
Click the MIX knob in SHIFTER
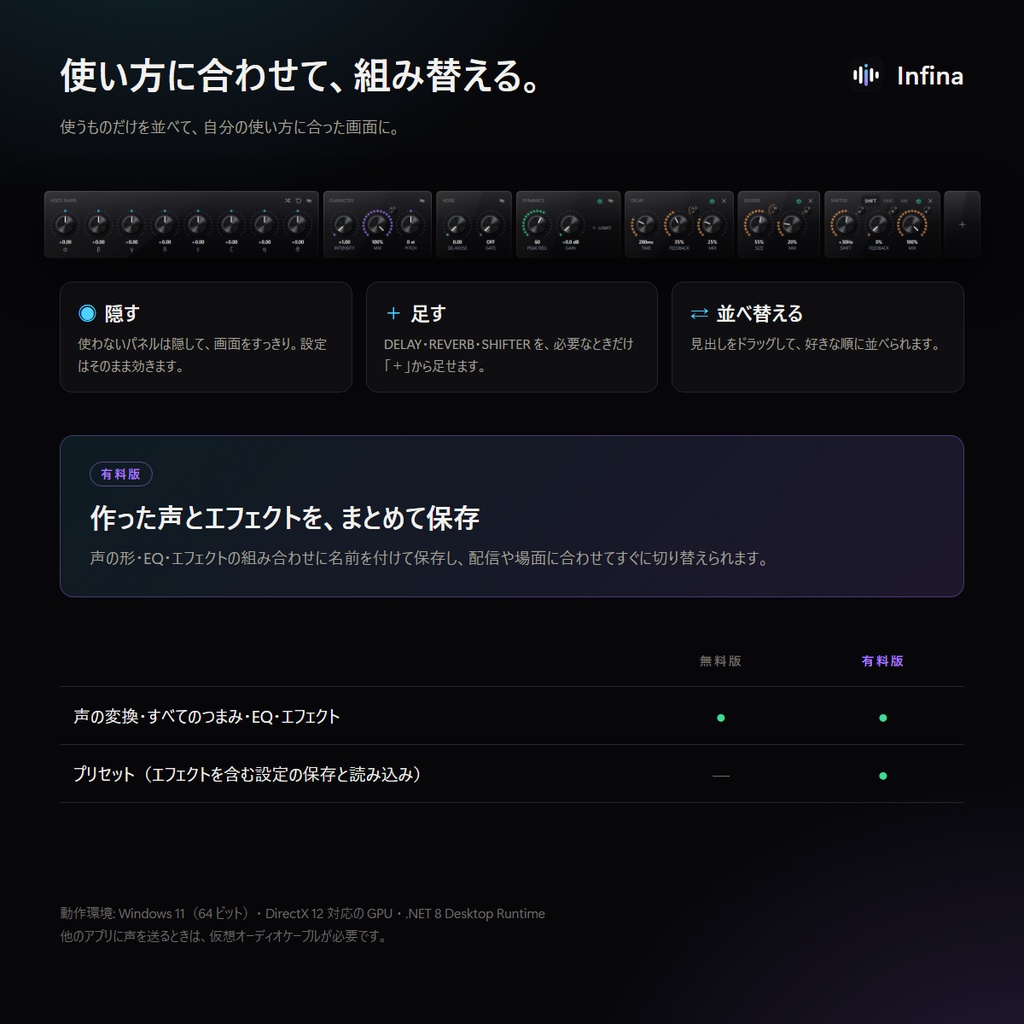click(x=912, y=225)
